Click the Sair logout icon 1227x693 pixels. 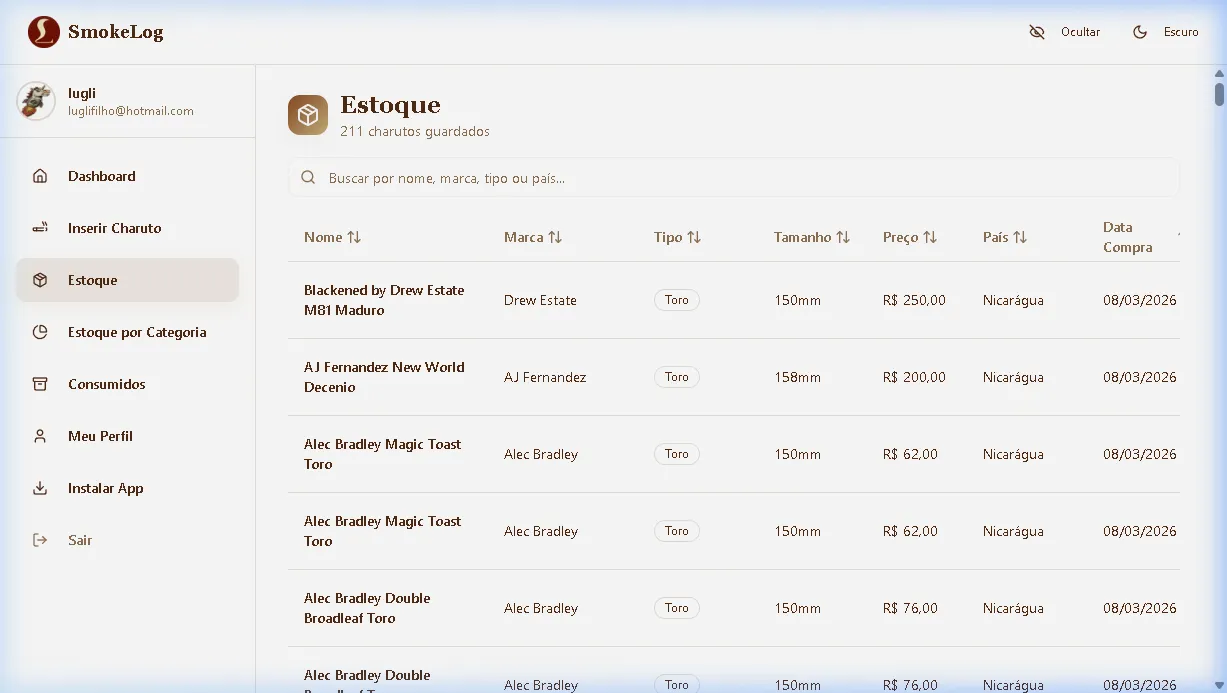point(40,540)
